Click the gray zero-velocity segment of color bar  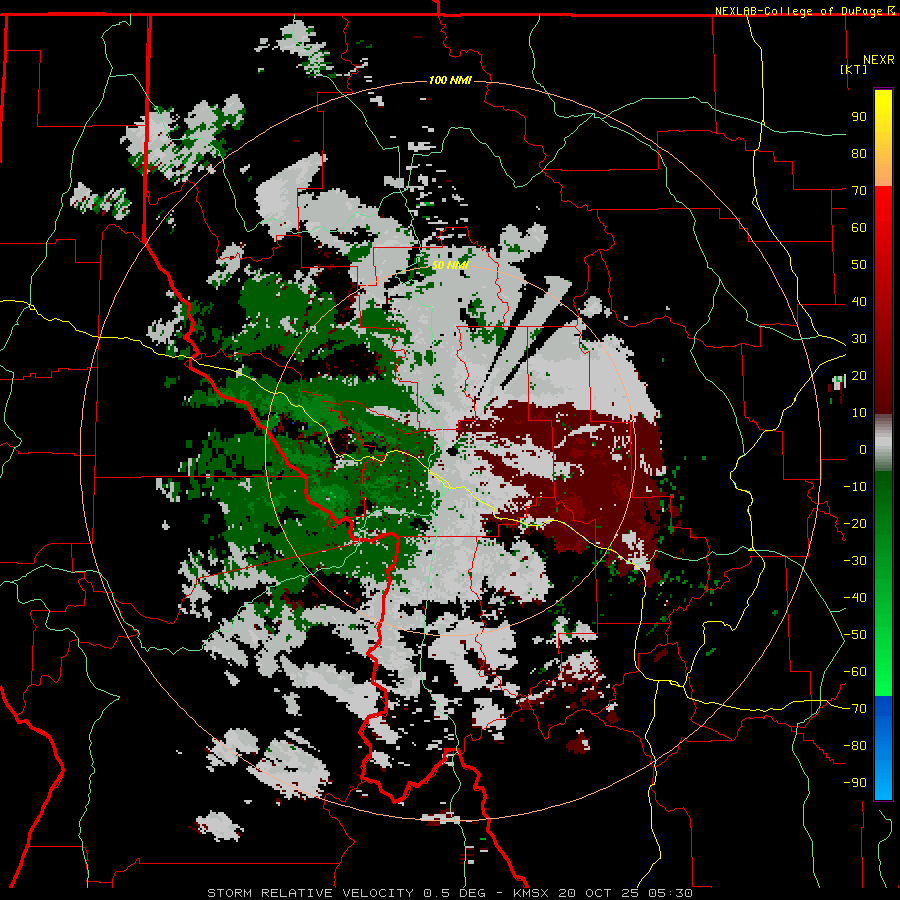[883, 443]
